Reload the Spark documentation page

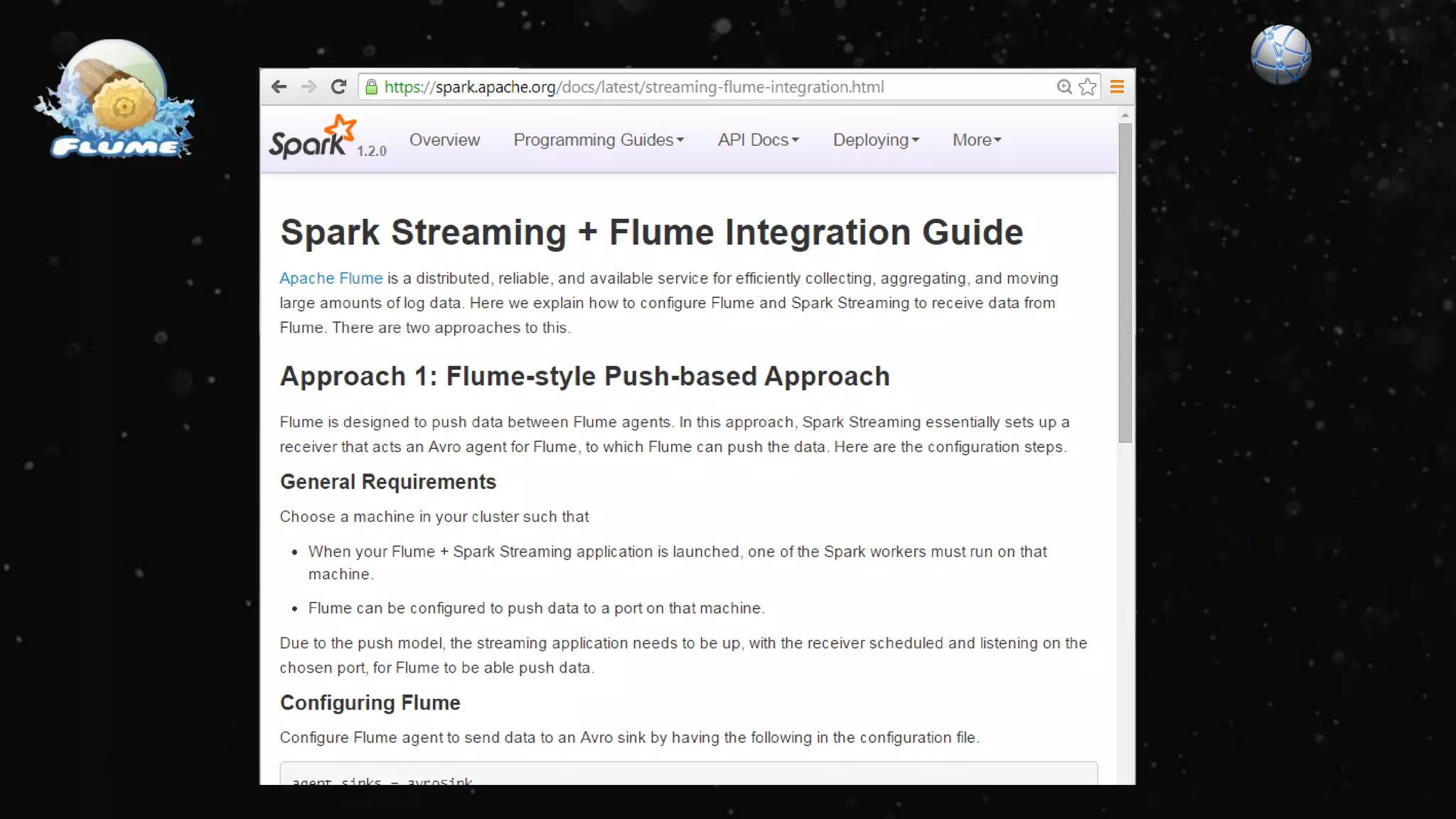point(338,87)
